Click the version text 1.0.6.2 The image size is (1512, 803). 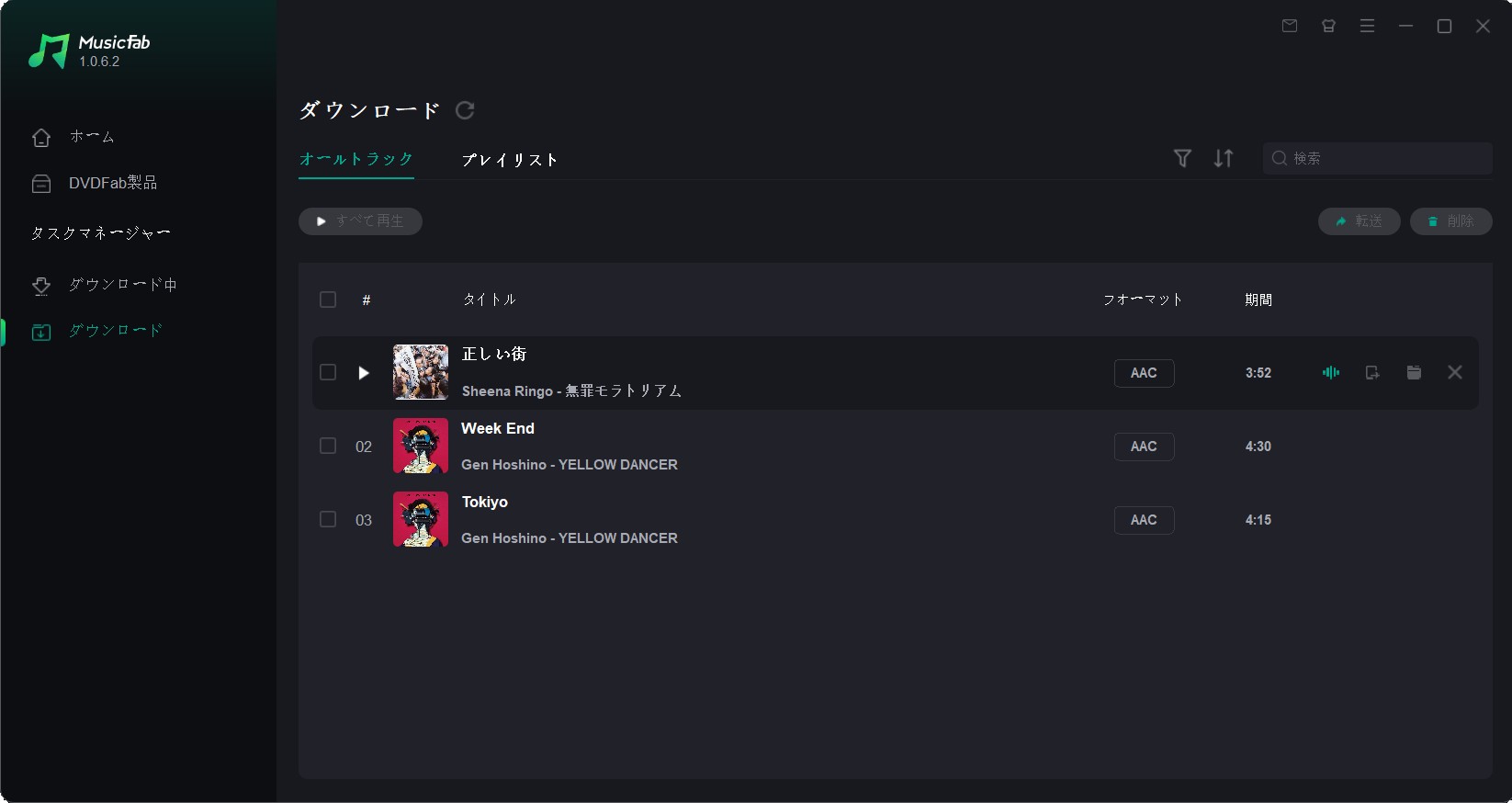click(x=99, y=62)
